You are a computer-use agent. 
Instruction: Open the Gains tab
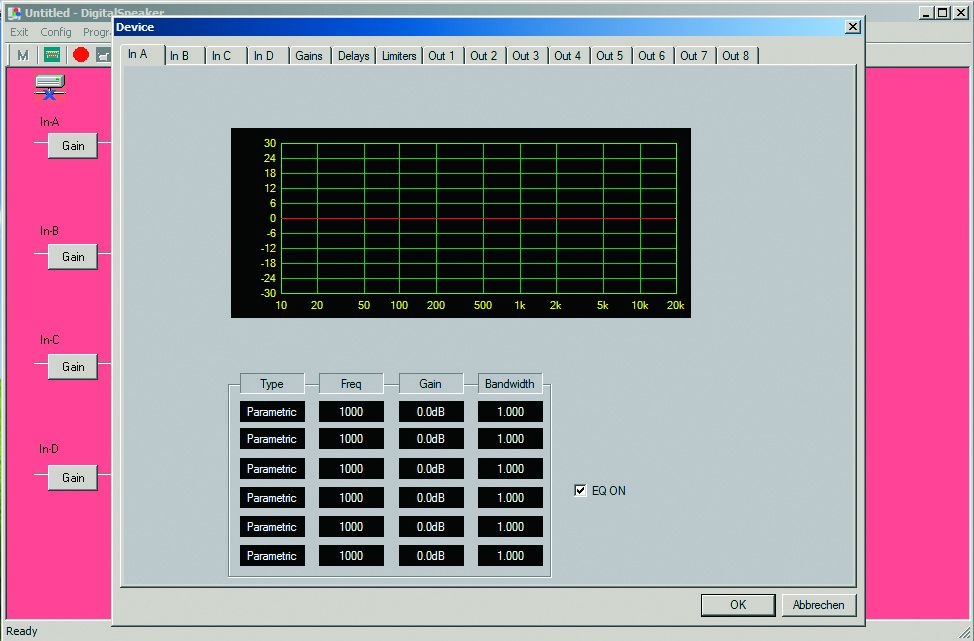[309, 56]
